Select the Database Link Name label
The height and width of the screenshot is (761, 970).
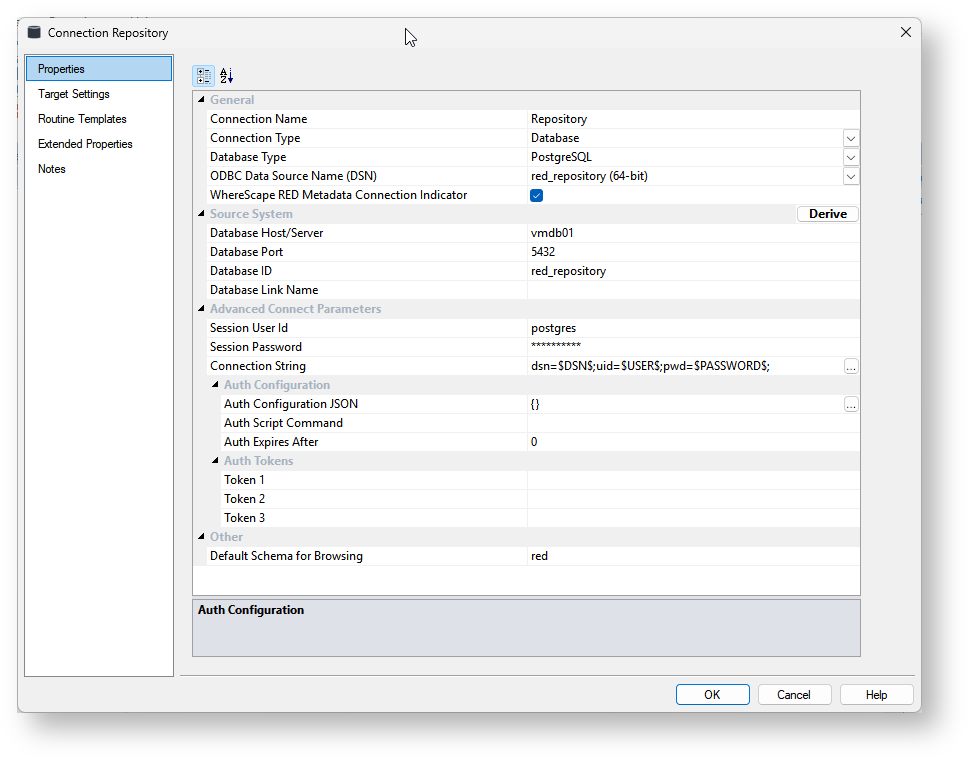pos(264,290)
